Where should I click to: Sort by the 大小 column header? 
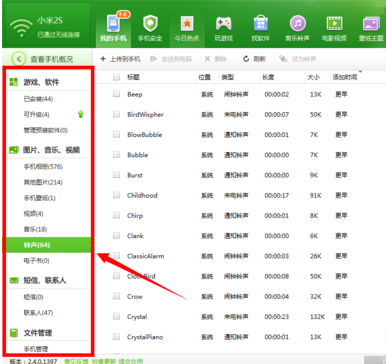pyautogui.click(x=313, y=77)
